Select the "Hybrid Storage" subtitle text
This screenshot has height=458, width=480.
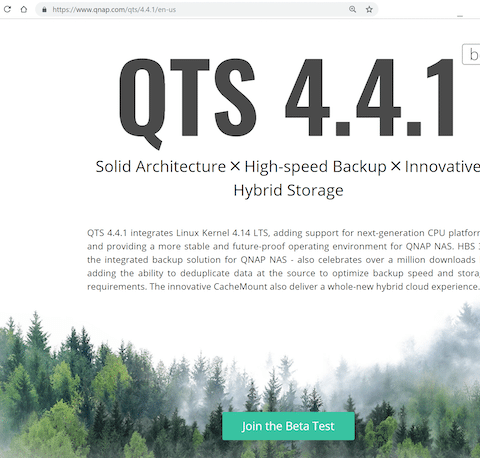point(288,191)
